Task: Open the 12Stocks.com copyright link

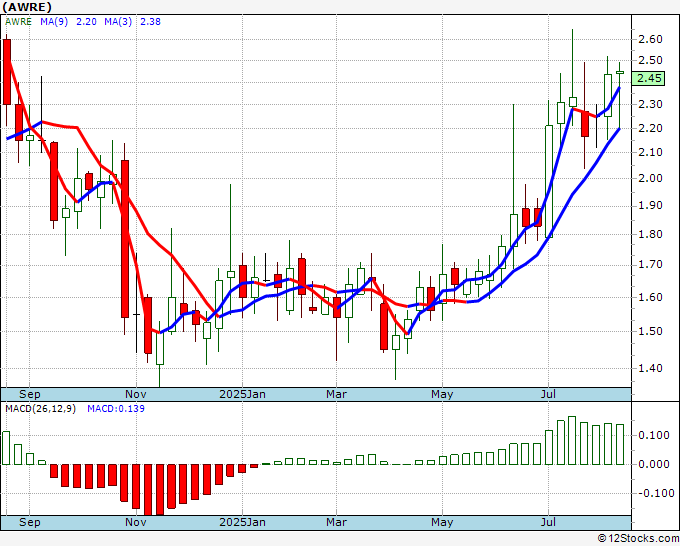Action: [638, 539]
